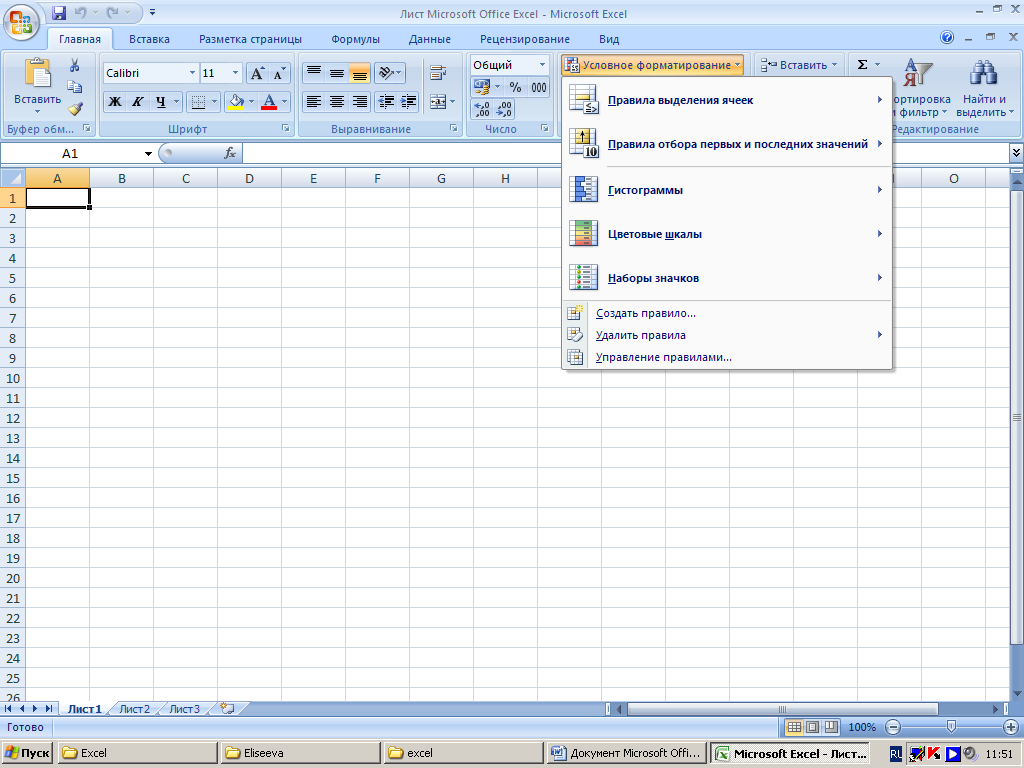Align cell content to the top

314,72
